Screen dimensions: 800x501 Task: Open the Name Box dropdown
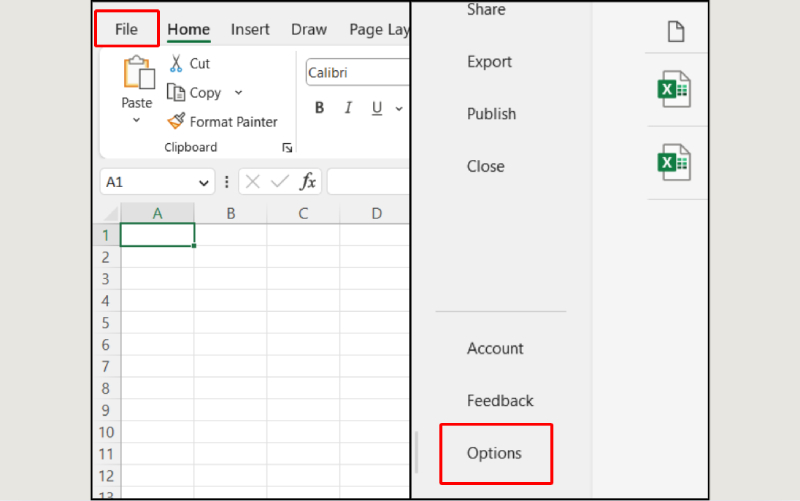pyautogui.click(x=204, y=183)
